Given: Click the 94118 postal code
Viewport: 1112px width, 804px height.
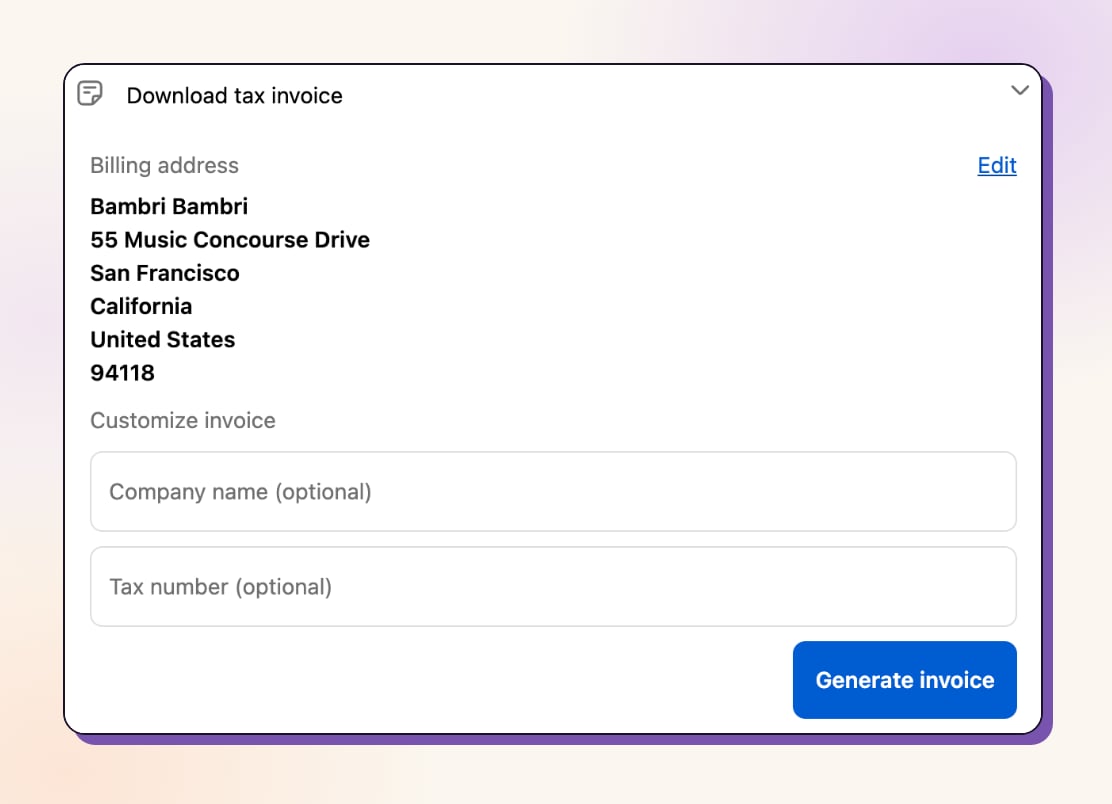Looking at the screenshot, I should tap(122, 373).
